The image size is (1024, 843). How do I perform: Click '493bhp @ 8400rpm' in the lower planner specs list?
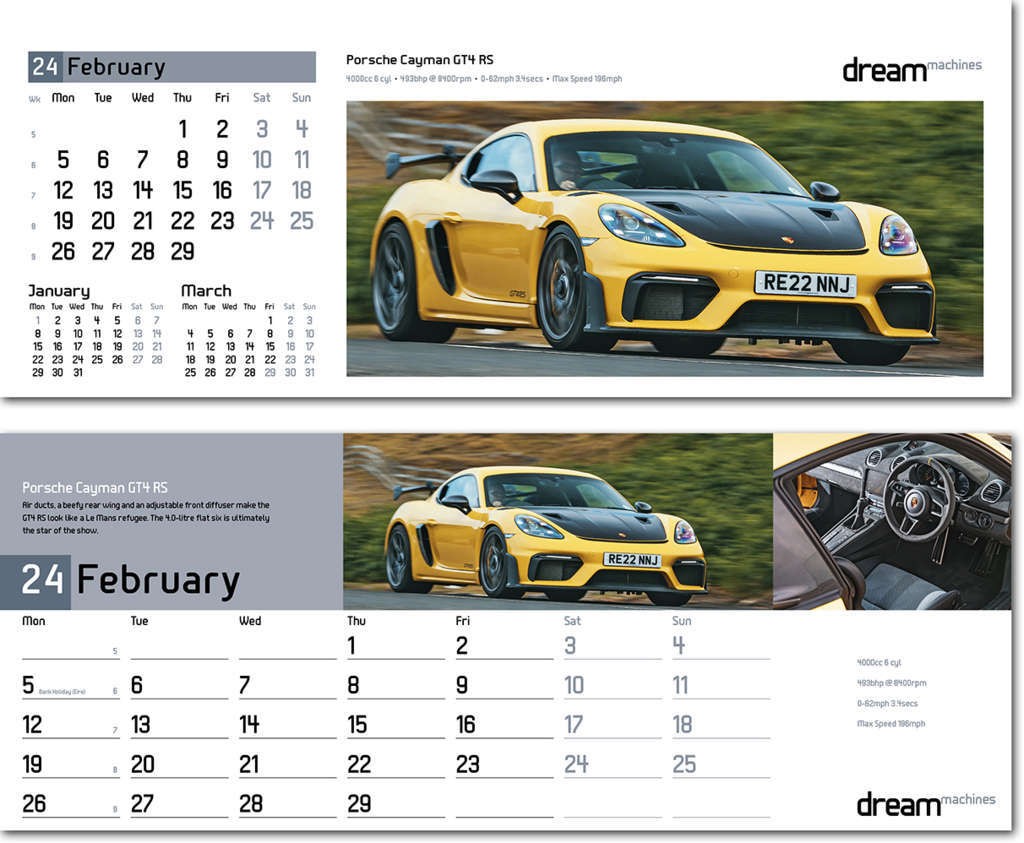[891, 683]
